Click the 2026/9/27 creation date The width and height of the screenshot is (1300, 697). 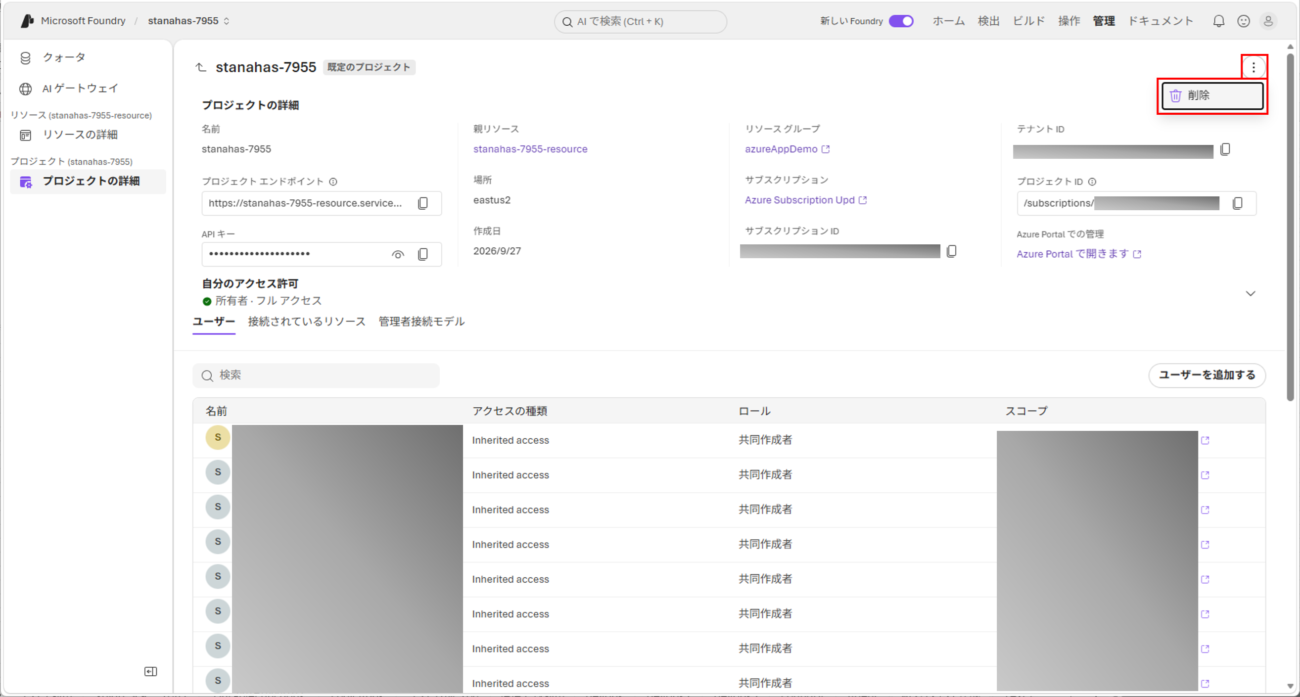497,251
